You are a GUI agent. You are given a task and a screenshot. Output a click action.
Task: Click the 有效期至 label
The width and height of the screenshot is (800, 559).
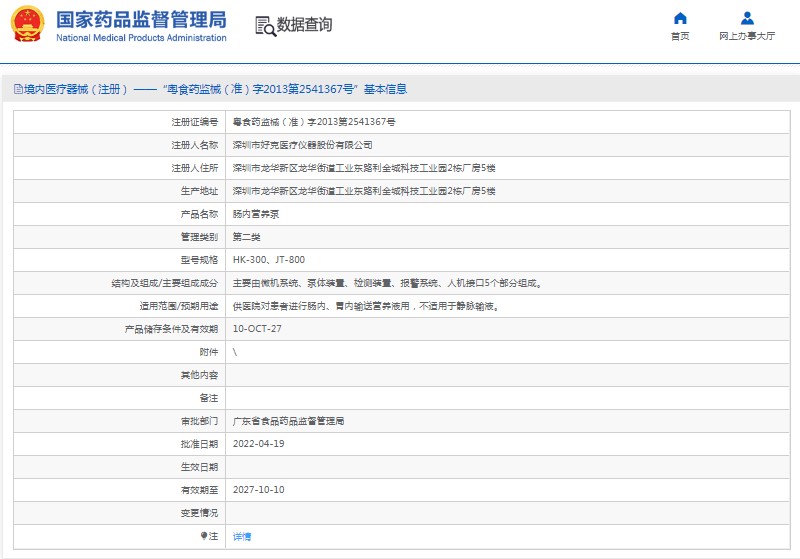pyautogui.click(x=199, y=490)
